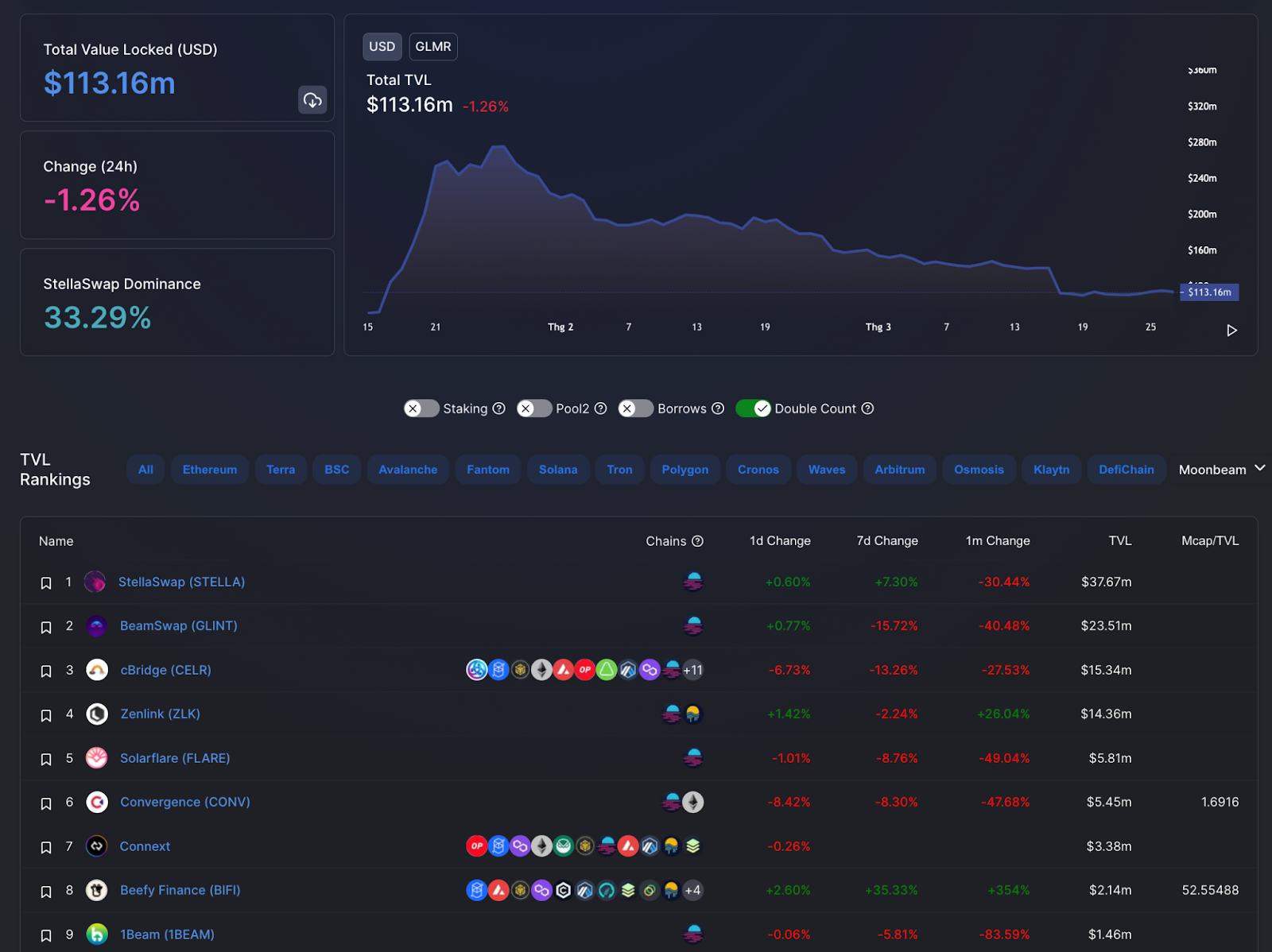This screenshot has width=1272, height=952.
Task: Select the Waves chain filter
Action: [x=827, y=470]
